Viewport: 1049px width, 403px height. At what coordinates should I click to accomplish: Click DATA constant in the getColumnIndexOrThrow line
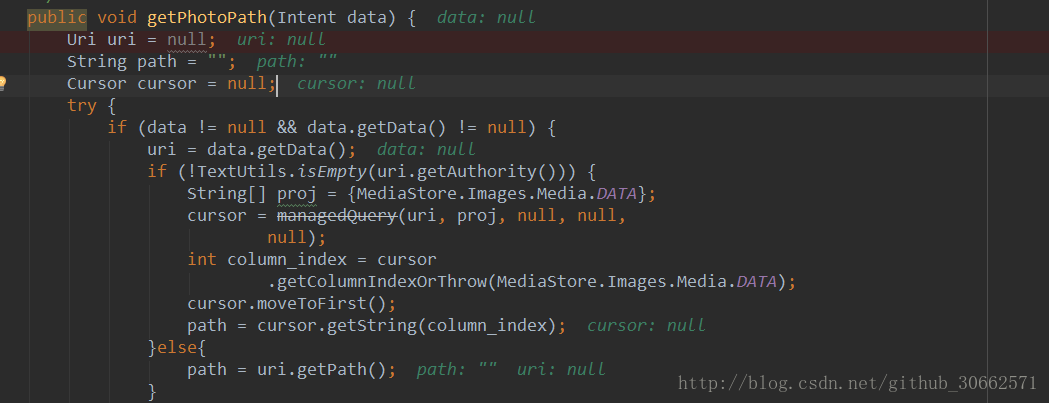[x=756, y=282]
